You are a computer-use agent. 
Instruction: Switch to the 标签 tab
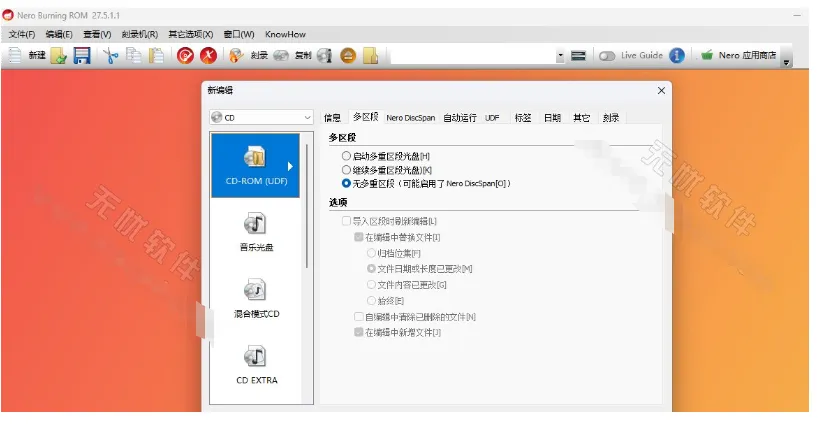click(523, 118)
